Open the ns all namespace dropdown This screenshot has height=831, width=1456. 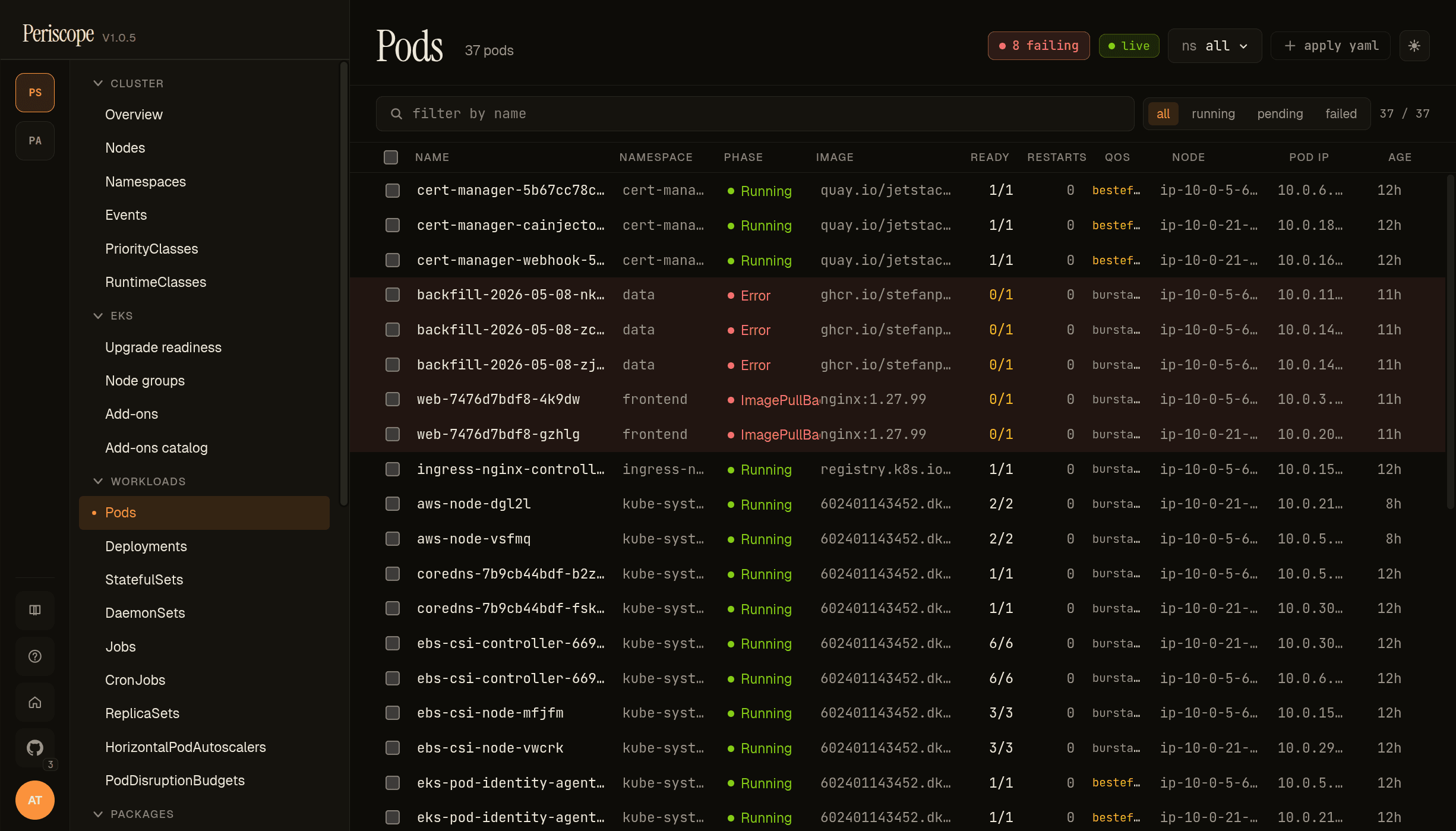pos(1215,46)
